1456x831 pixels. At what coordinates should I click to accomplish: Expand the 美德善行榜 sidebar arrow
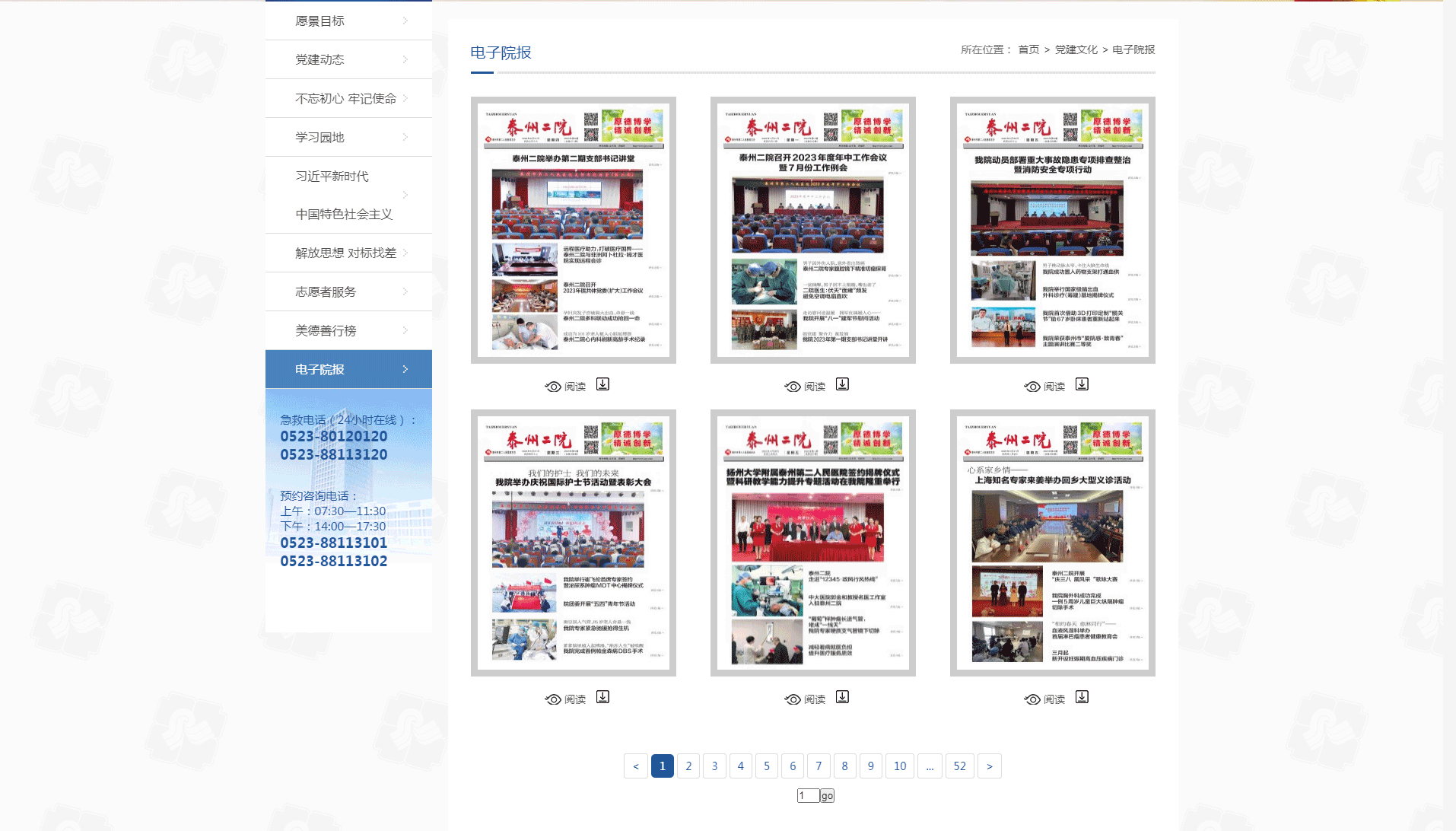click(405, 330)
